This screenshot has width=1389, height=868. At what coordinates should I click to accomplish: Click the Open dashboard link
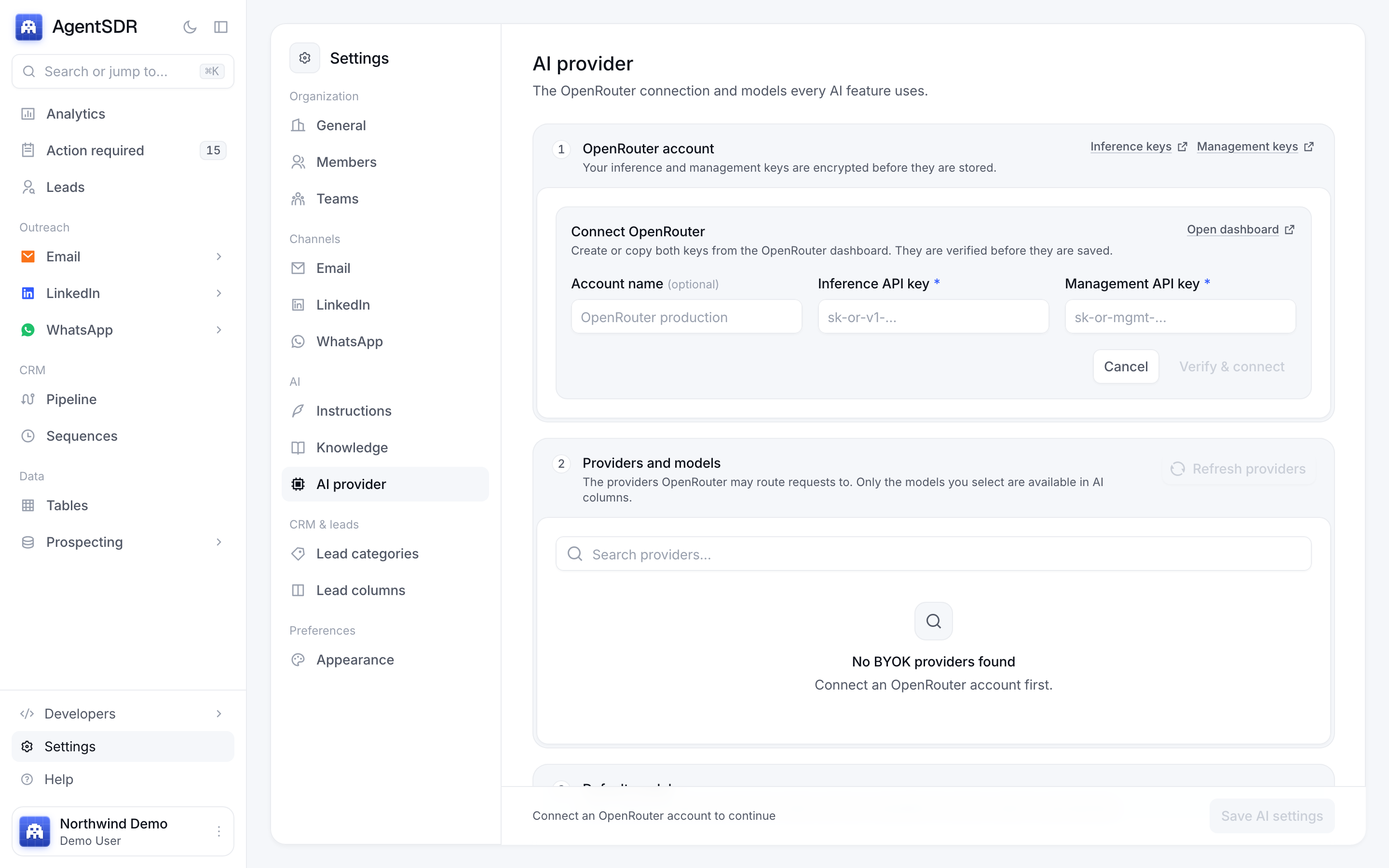pos(1240,230)
